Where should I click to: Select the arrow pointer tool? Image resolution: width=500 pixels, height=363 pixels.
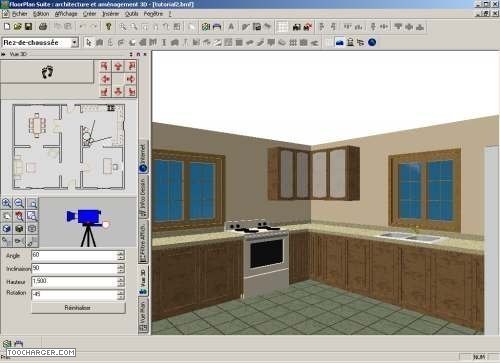pos(88,42)
